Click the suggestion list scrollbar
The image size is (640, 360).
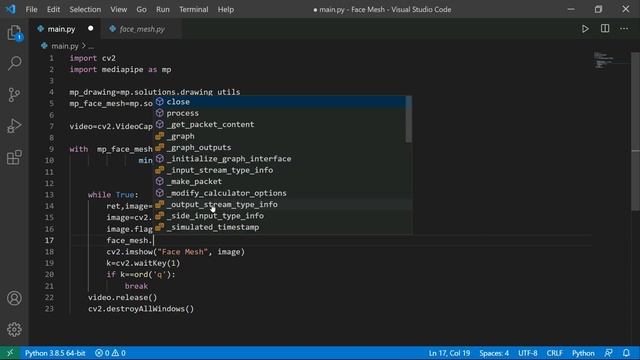coord(409,120)
